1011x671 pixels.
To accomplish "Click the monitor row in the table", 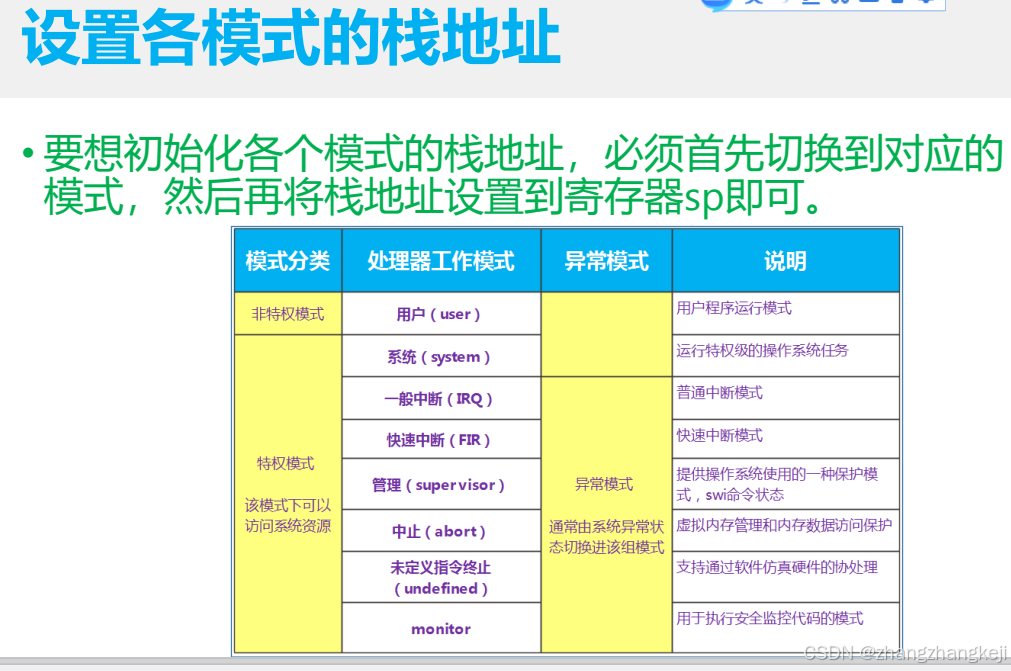I will click(x=441, y=629).
